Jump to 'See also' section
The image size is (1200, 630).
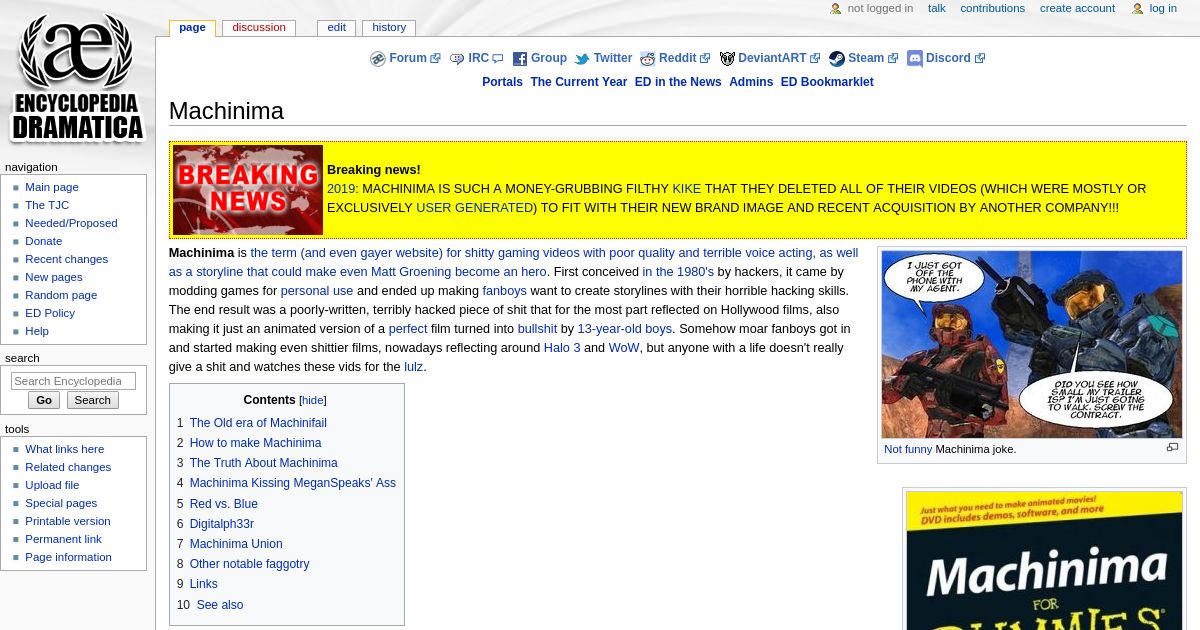220,605
